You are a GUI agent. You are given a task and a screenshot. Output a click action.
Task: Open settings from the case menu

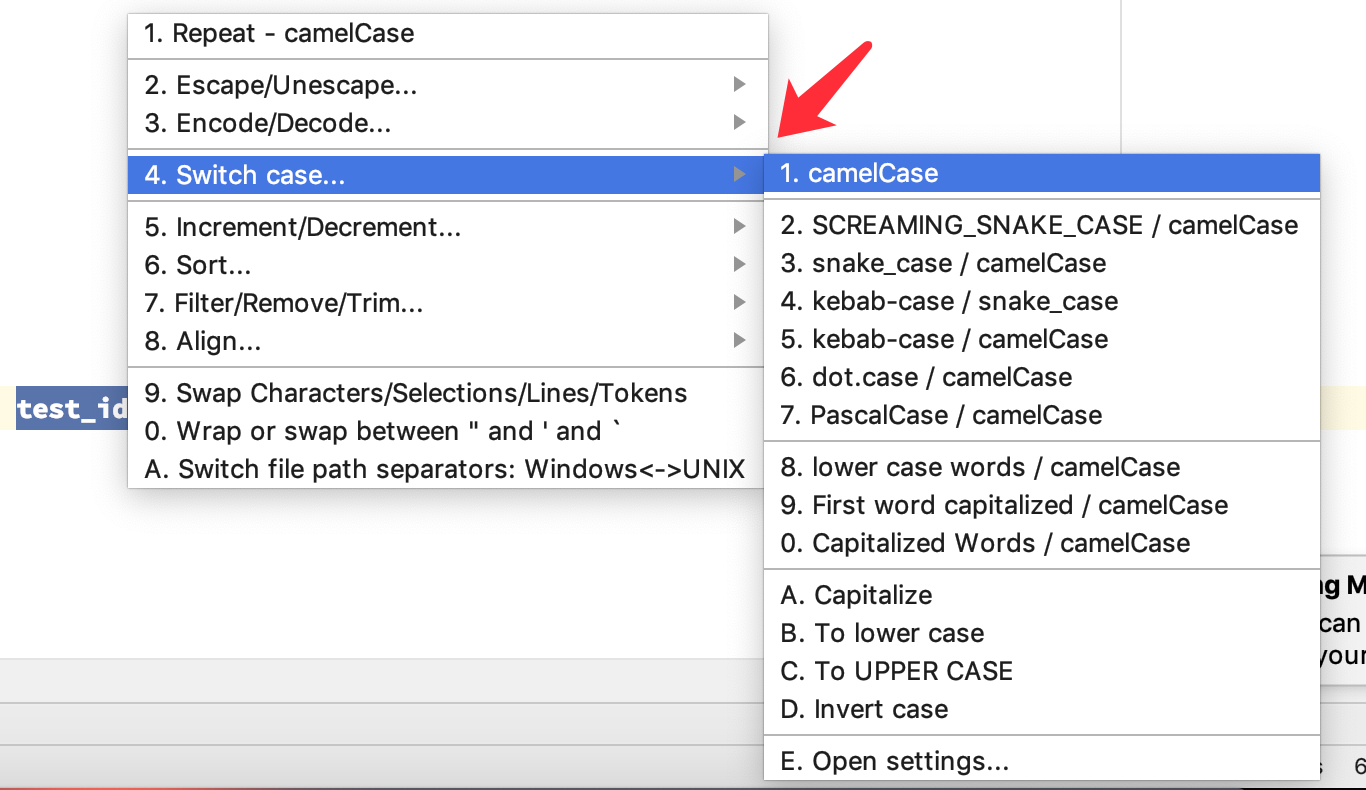(895, 761)
